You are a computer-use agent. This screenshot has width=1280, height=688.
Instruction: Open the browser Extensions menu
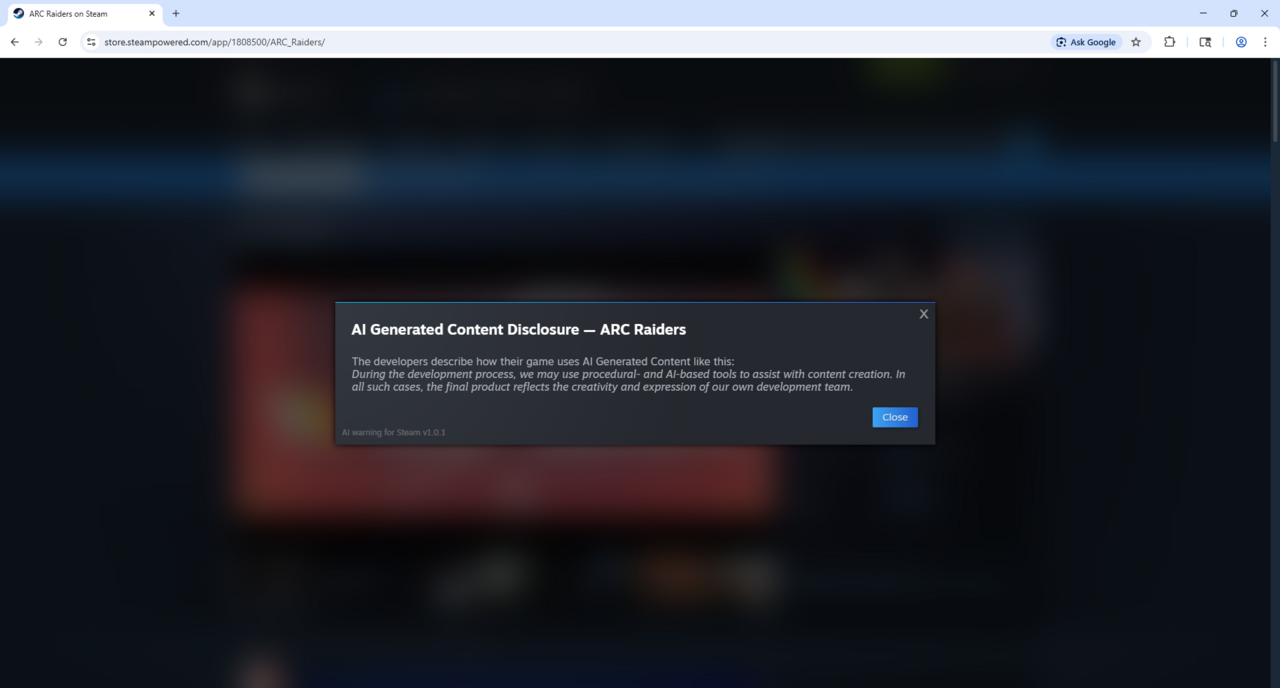[x=1169, y=42]
